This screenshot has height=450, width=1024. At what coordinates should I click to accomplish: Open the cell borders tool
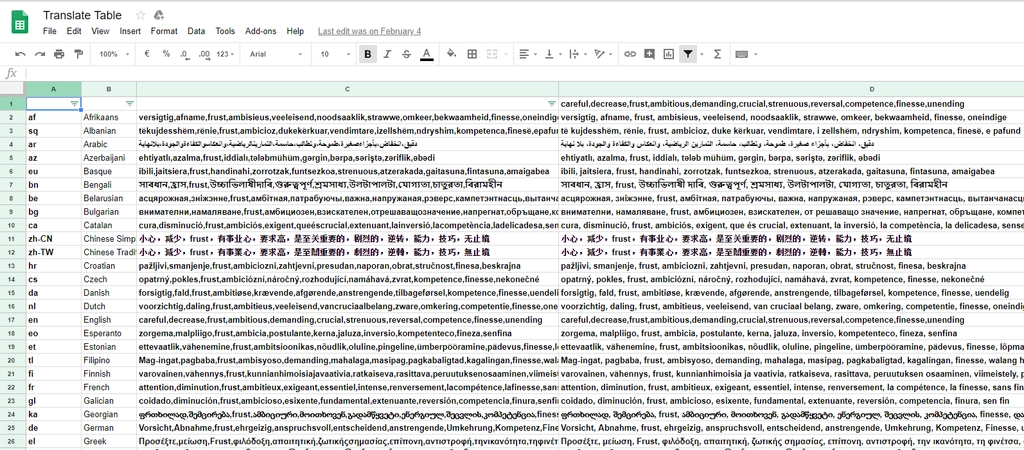[x=472, y=54]
